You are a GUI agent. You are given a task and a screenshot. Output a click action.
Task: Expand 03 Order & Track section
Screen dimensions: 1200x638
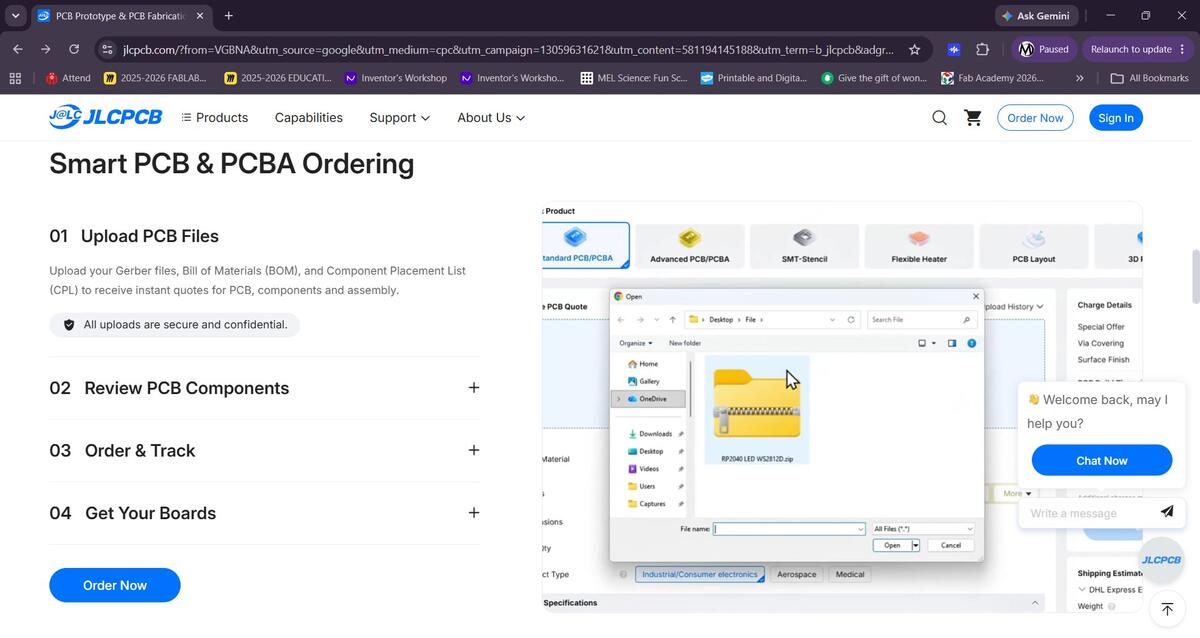tap(474, 450)
